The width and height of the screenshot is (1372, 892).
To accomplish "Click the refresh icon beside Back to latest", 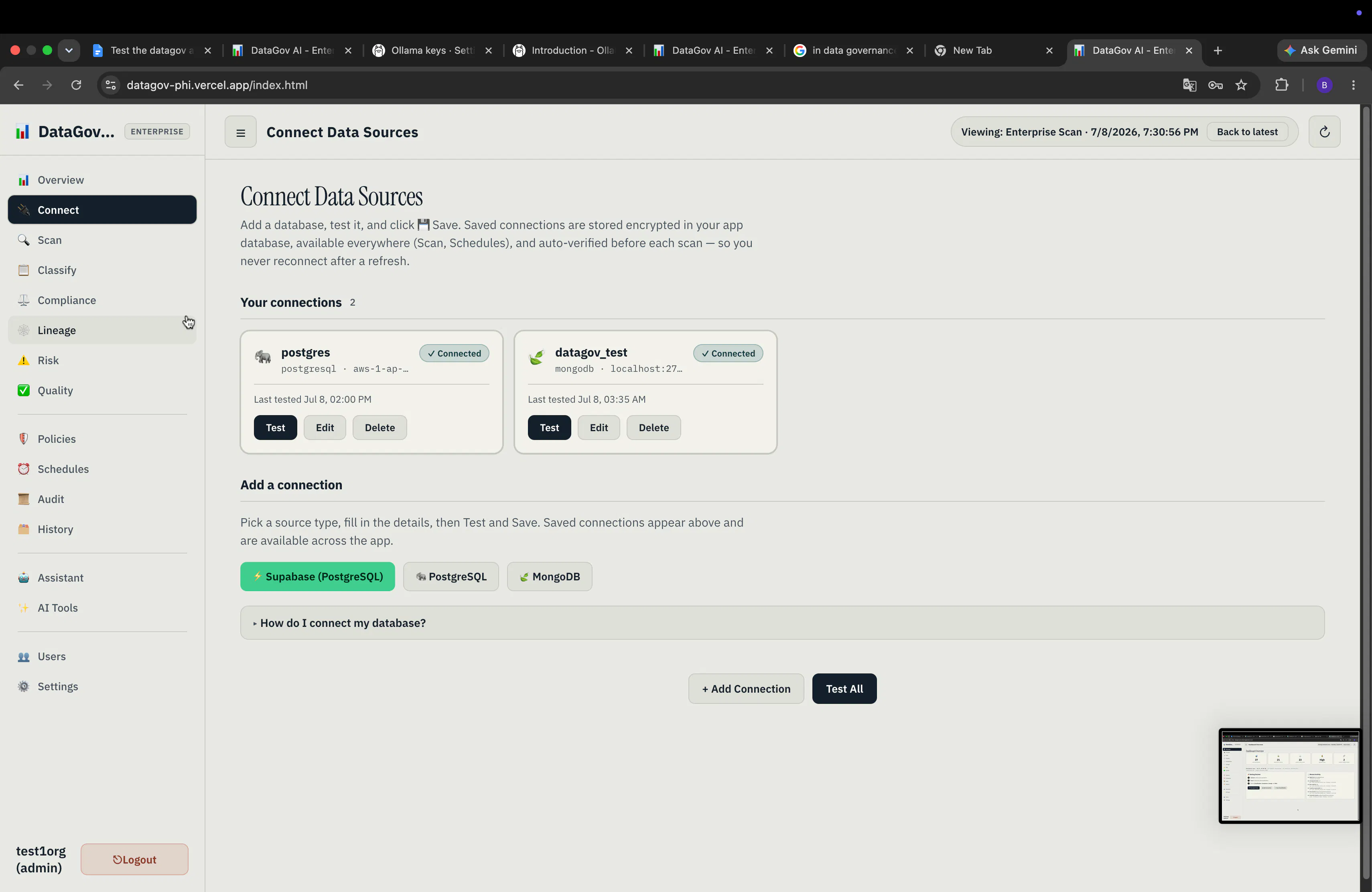I will pos(1324,132).
